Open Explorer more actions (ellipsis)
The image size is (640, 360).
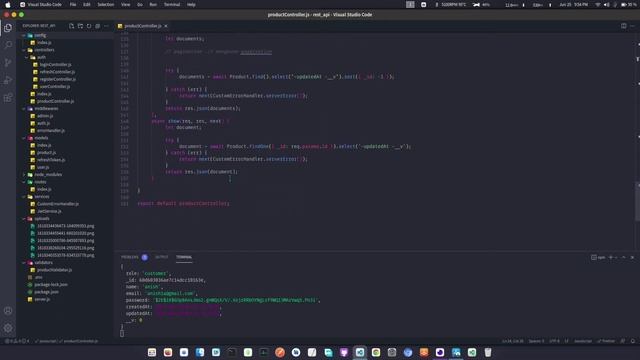107,26
